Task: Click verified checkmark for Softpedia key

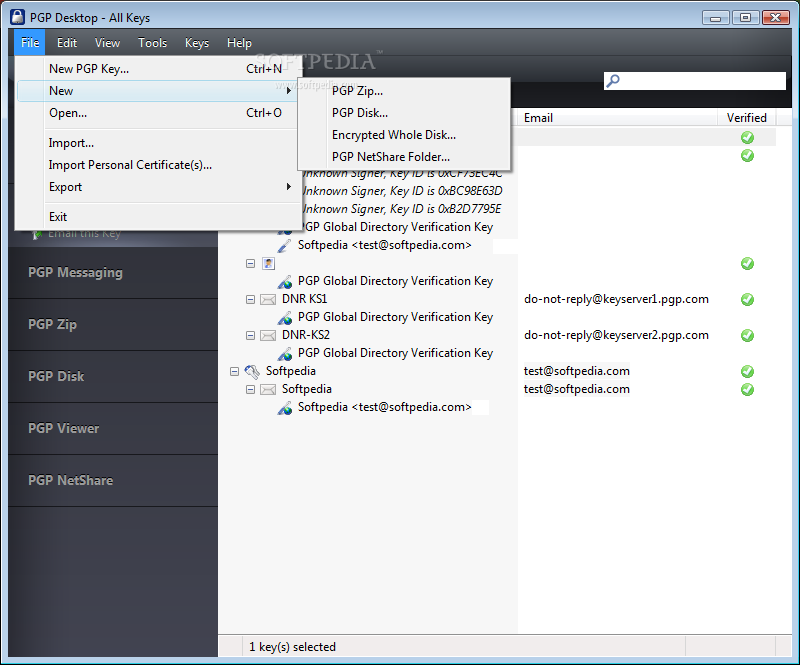Action: (x=747, y=372)
